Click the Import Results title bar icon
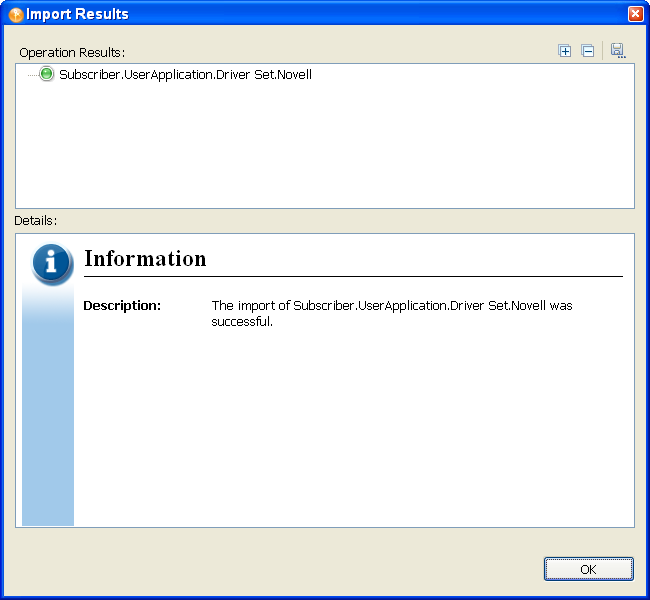650x600 pixels. pos(16,14)
